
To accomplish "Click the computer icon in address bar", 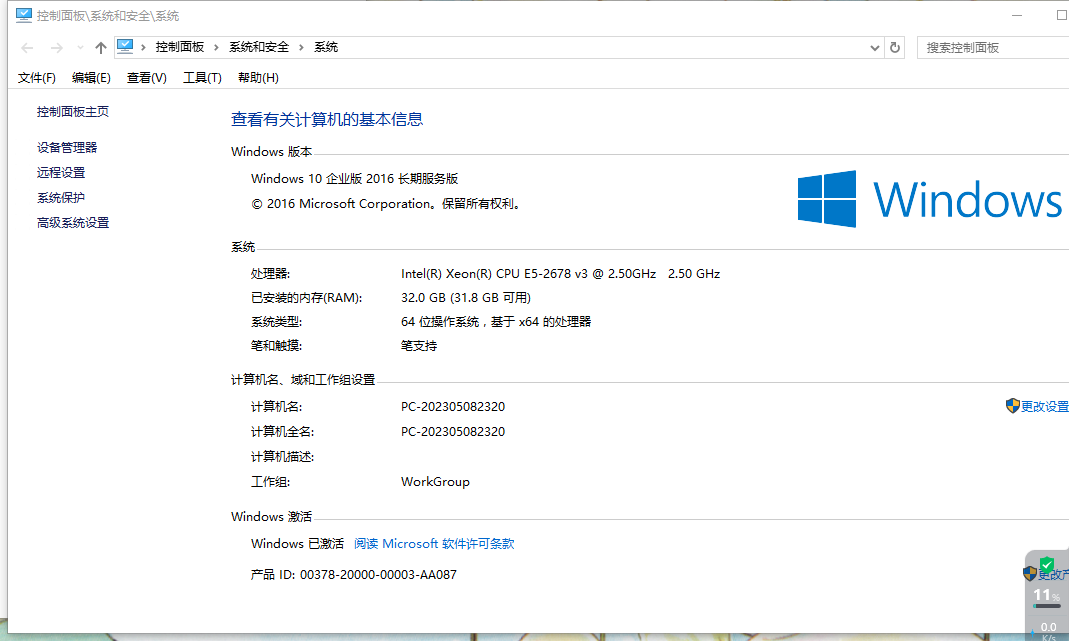I will (x=126, y=46).
